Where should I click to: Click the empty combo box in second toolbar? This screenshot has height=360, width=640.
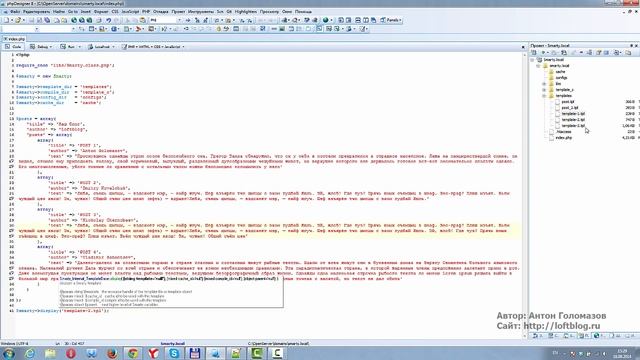(x=20, y=29)
